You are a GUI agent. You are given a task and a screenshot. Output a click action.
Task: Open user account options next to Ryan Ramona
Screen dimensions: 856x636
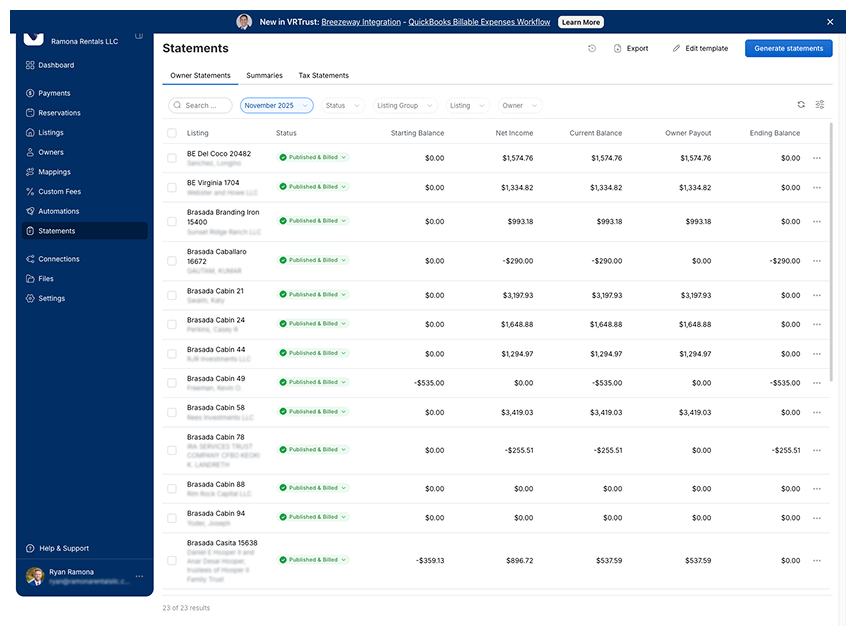tap(139, 576)
